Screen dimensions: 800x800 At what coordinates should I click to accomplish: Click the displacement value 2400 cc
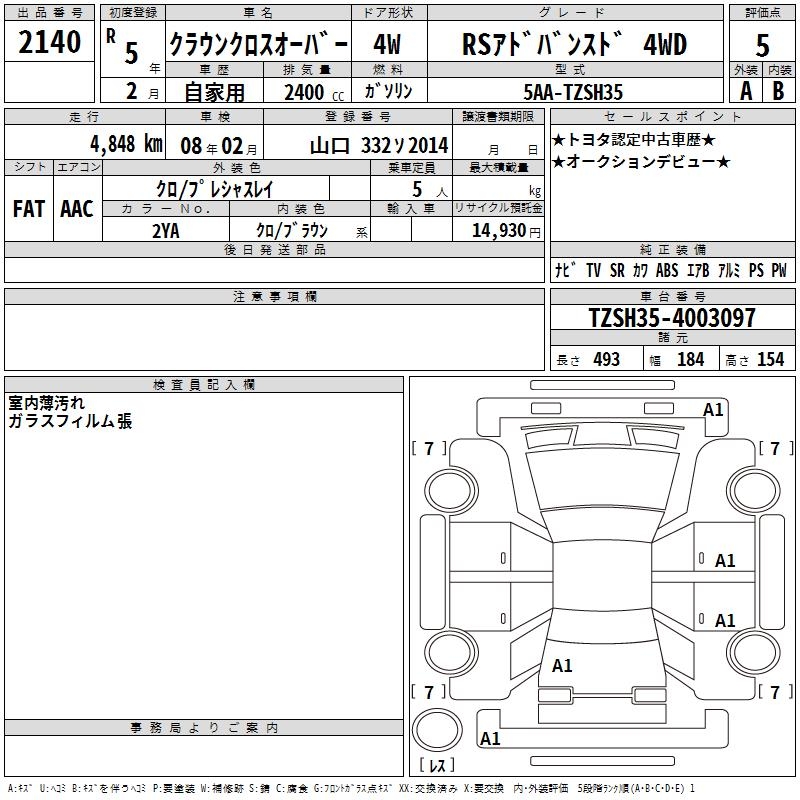coord(314,93)
